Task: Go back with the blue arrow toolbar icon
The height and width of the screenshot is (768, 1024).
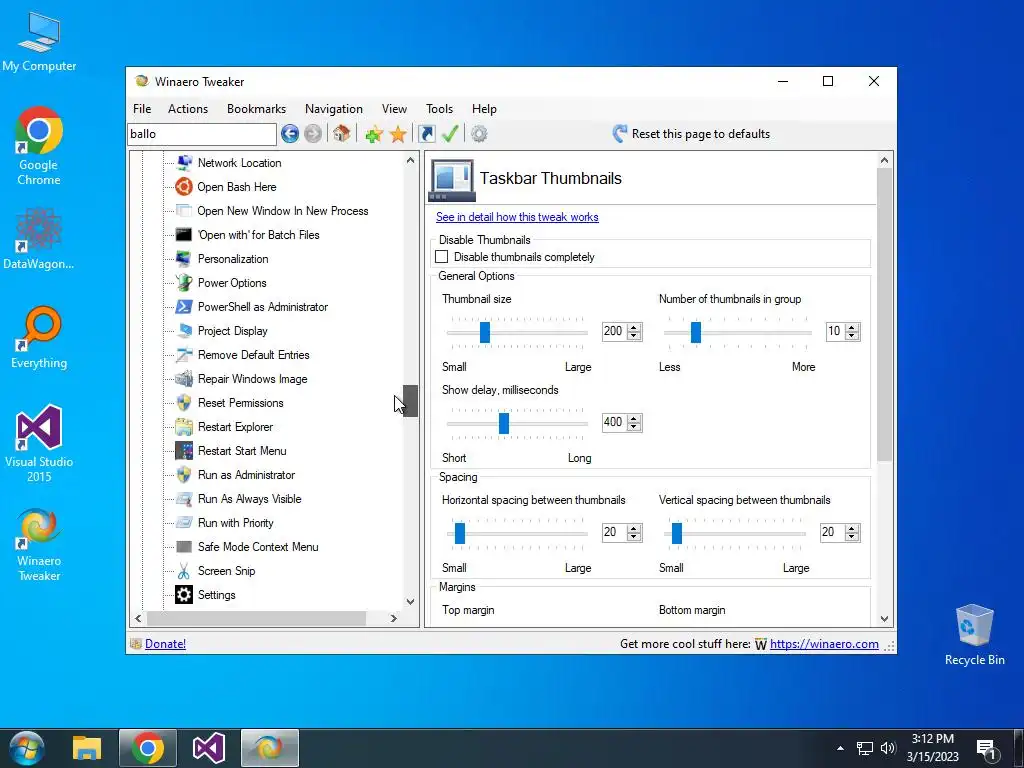Action: (x=290, y=134)
